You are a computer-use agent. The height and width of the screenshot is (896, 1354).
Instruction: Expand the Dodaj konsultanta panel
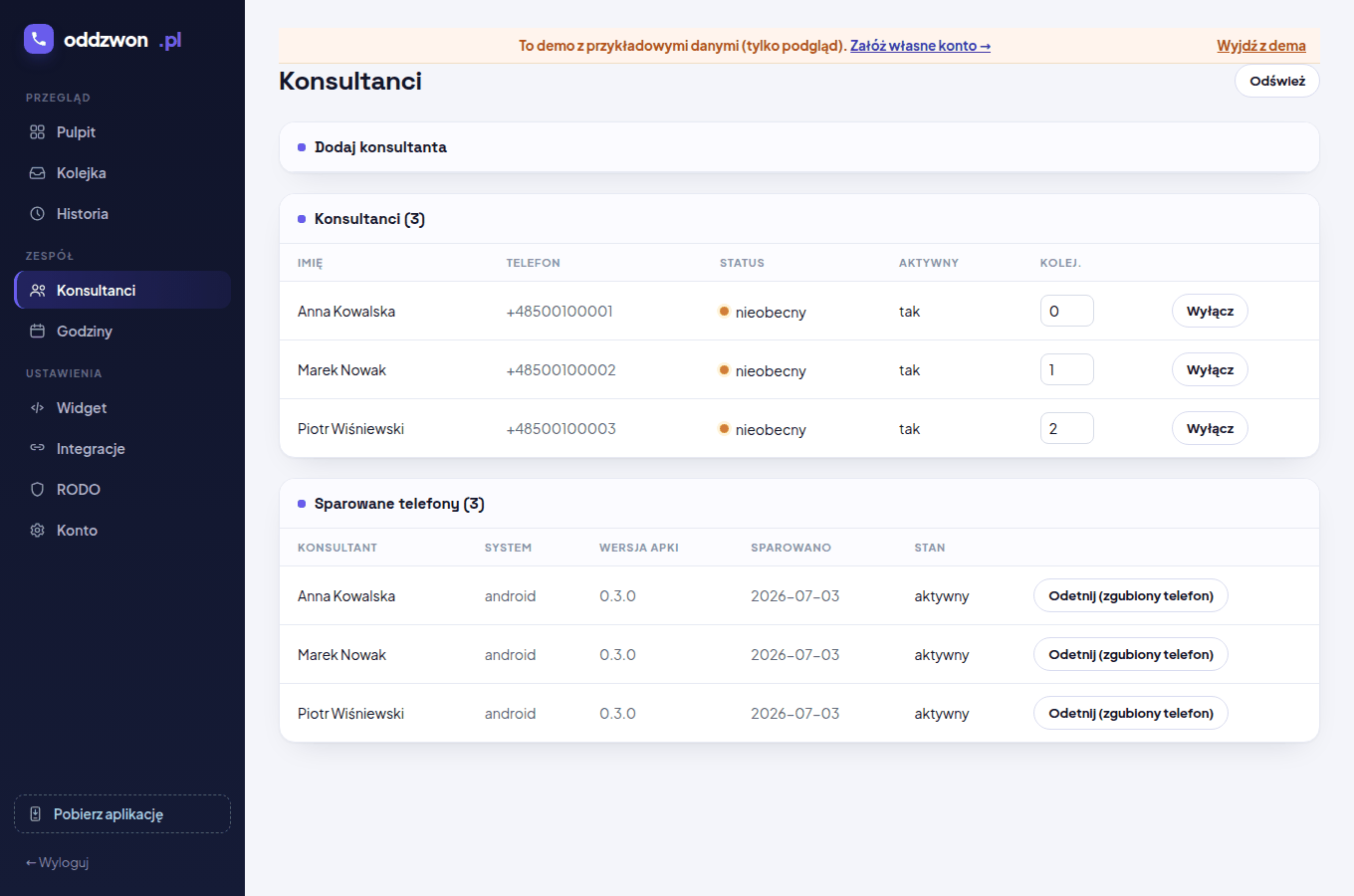pyautogui.click(x=799, y=147)
